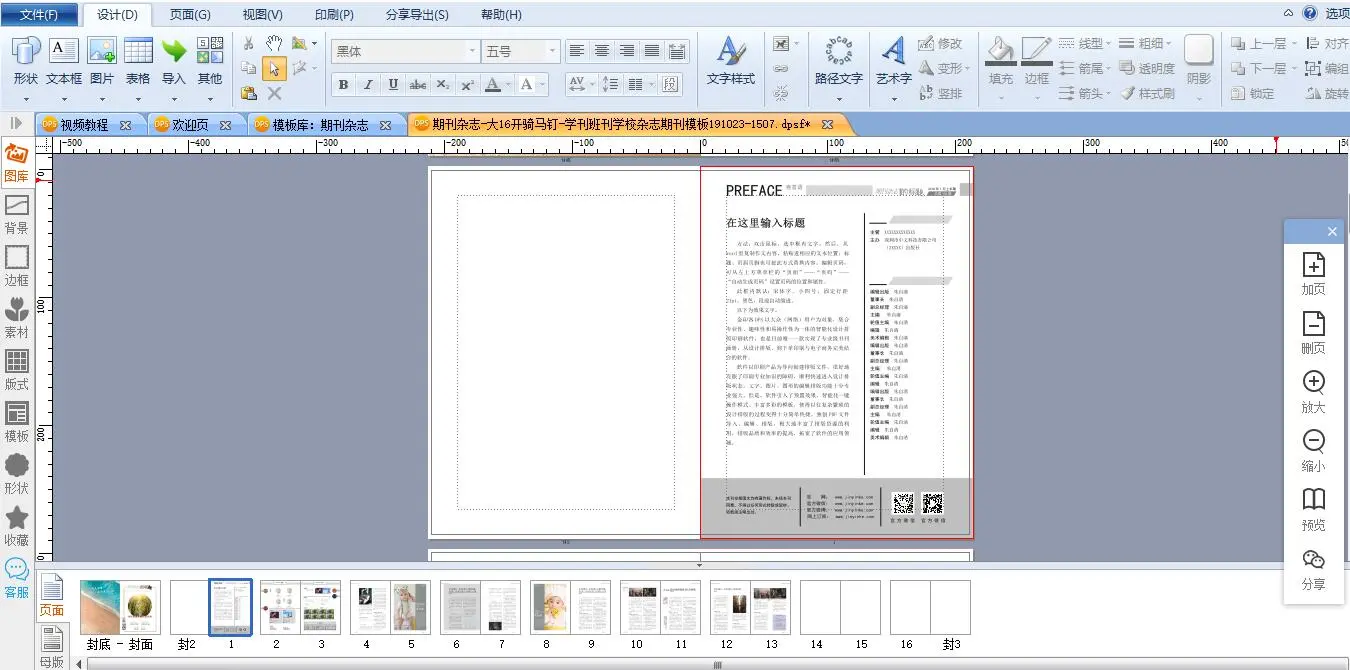Insert a text box with 文本框 tool
The height and width of the screenshot is (670, 1350).
(x=63, y=52)
